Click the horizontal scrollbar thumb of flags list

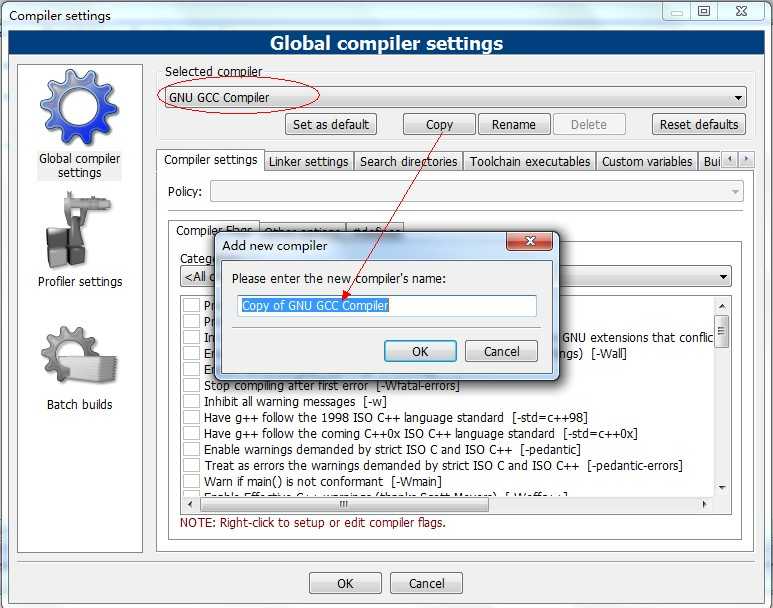tap(345, 504)
